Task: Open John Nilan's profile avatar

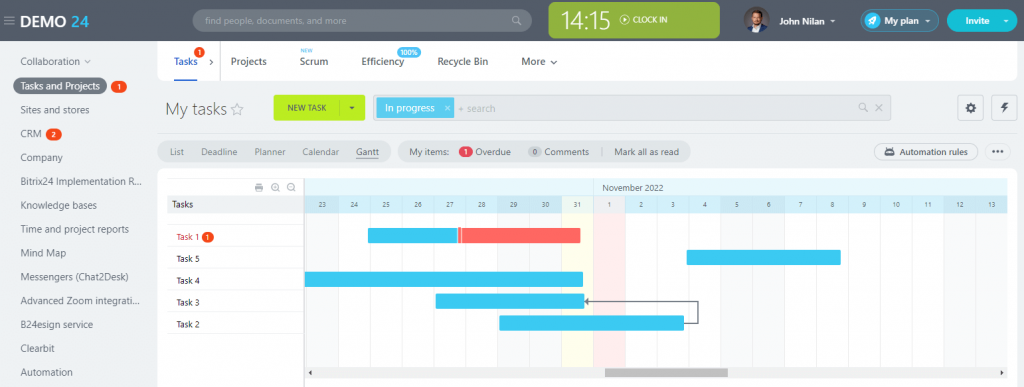Action: (756, 20)
